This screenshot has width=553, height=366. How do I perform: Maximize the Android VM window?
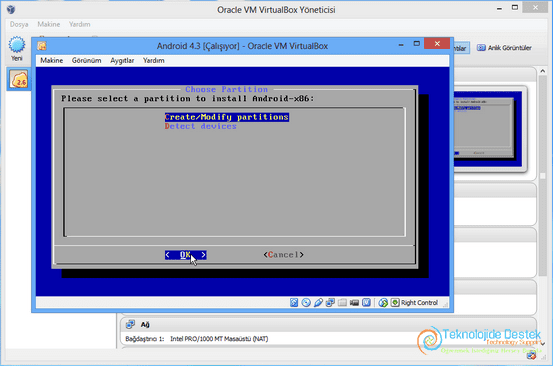click(x=417, y=44)
